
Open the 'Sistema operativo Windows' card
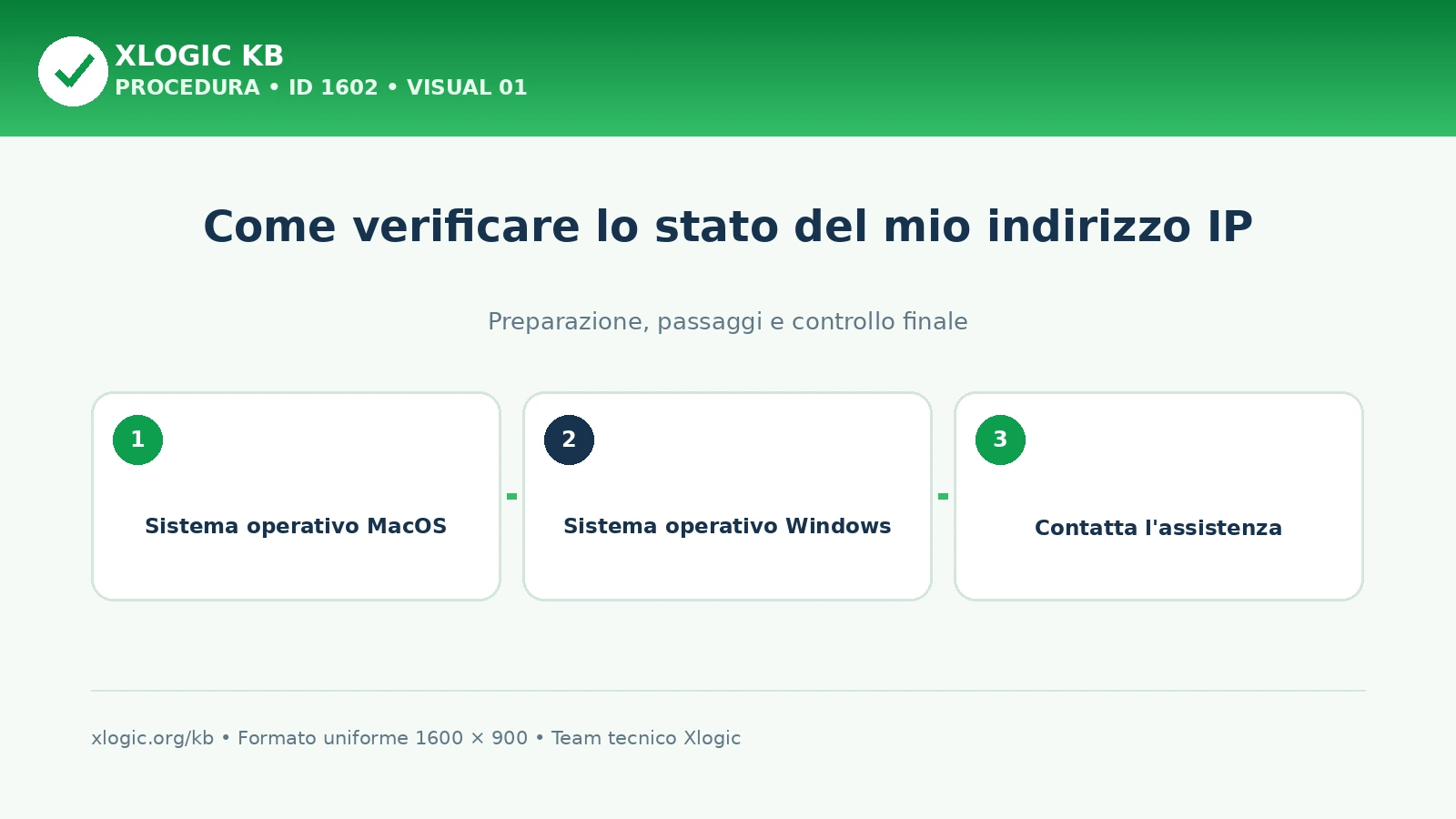click(x=727, y=496)
